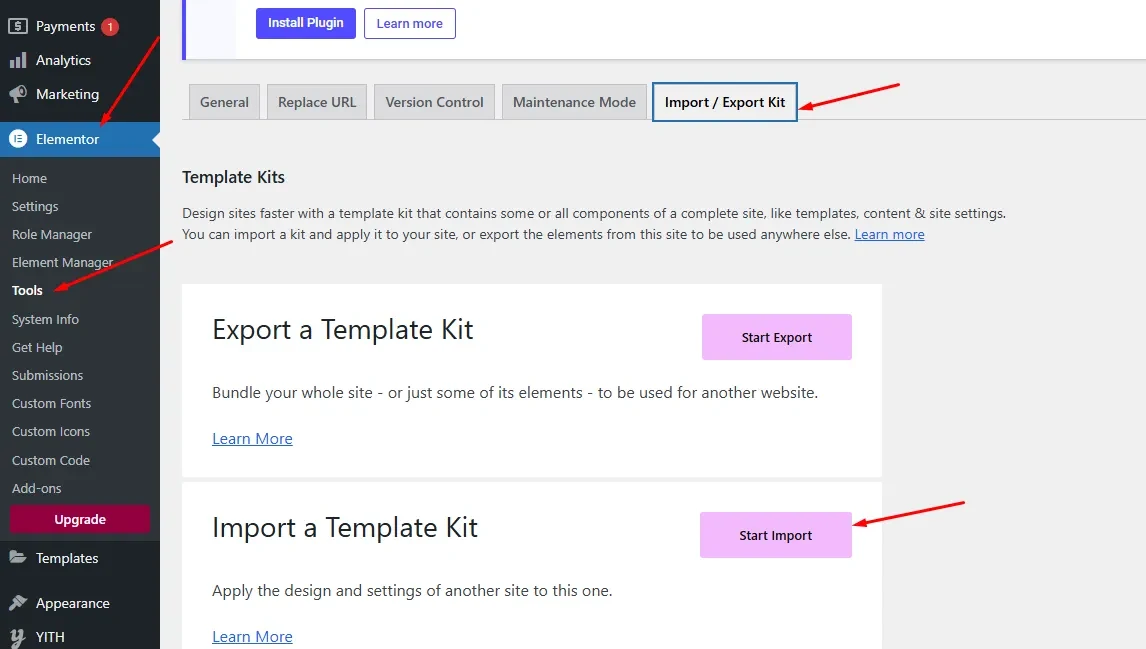1146x649 pixels.
Task: Click the Template Kits heading
Action: (x=233, y=177)
